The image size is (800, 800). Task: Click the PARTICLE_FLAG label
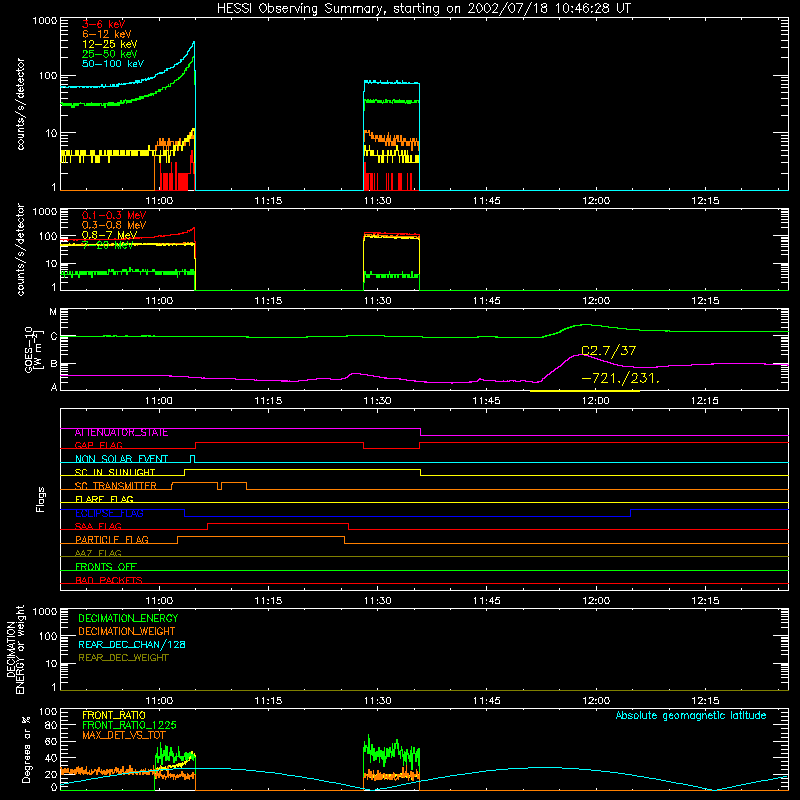[112, 540]
